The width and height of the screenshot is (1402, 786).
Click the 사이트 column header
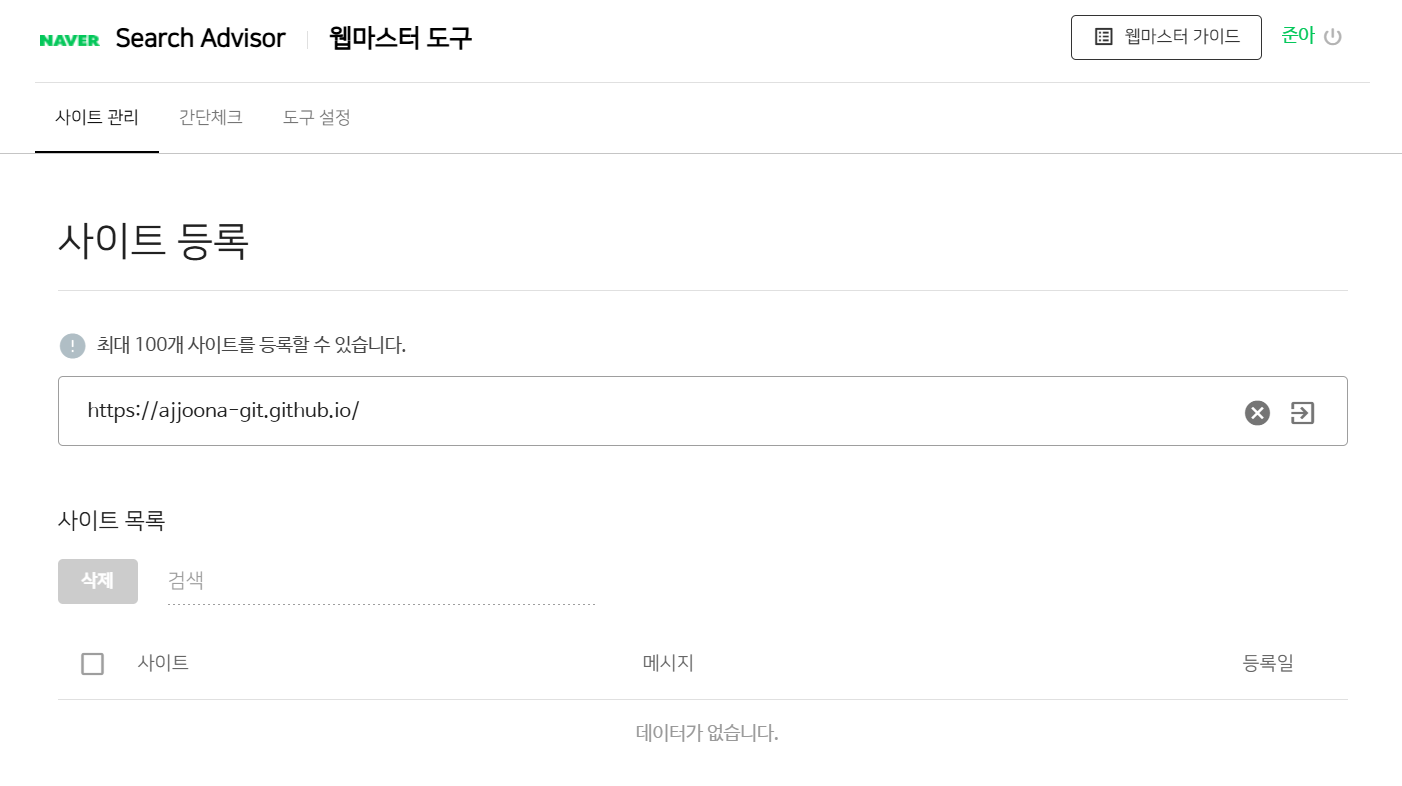coord(163,663)
